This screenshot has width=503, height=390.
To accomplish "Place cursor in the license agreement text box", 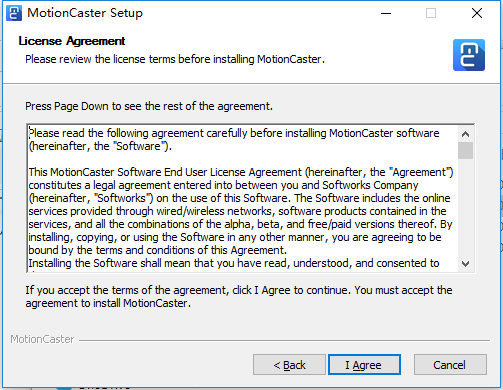I will tap(243, 198).
